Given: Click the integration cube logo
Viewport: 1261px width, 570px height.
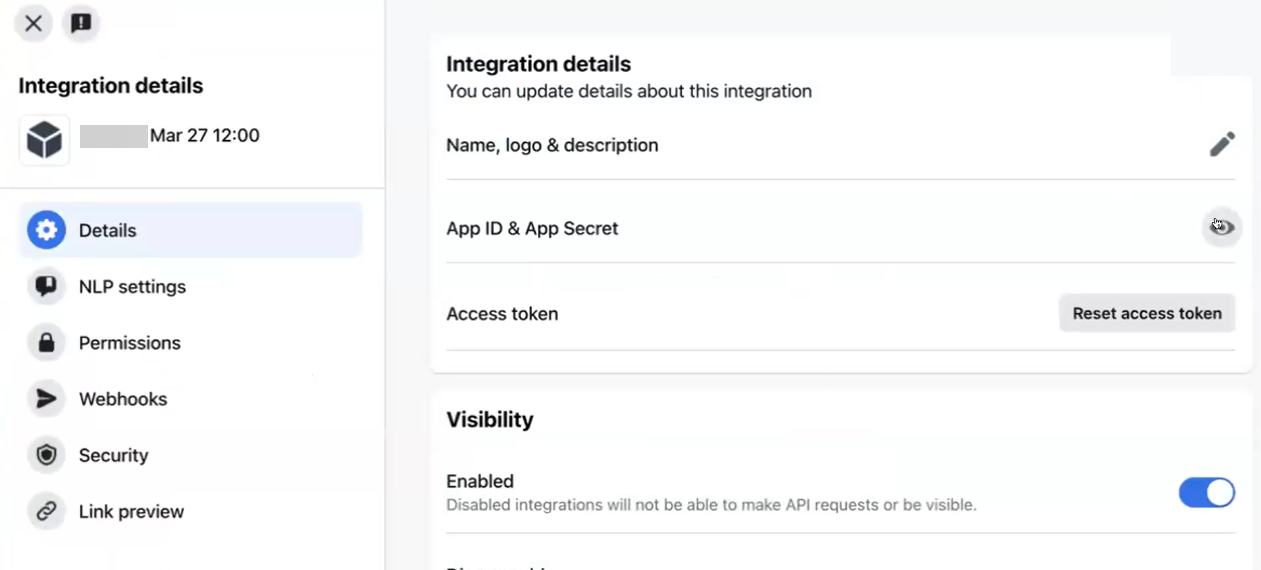Looking at the screenshot, I should (44, 140).
